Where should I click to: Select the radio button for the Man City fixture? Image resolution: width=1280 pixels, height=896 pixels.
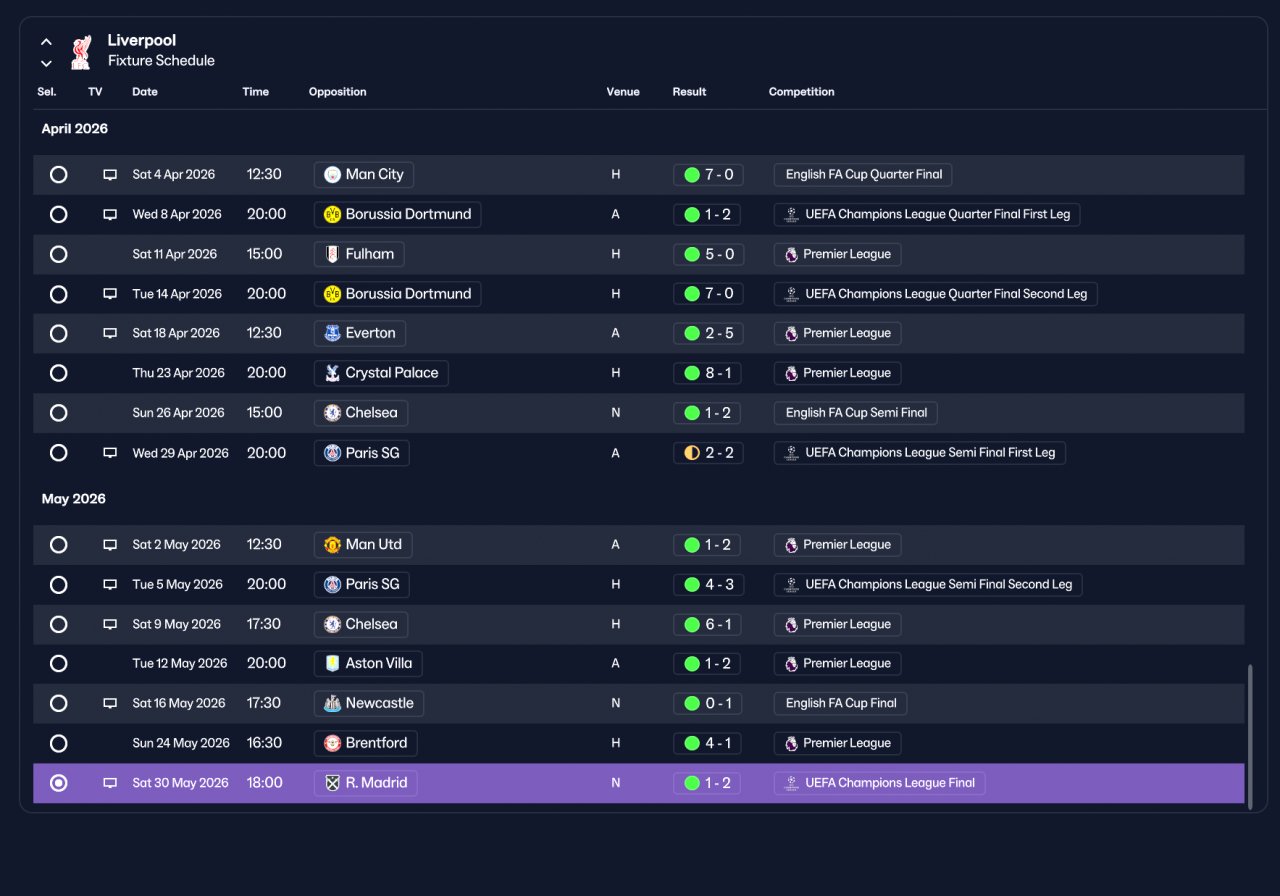pos(59,175)
